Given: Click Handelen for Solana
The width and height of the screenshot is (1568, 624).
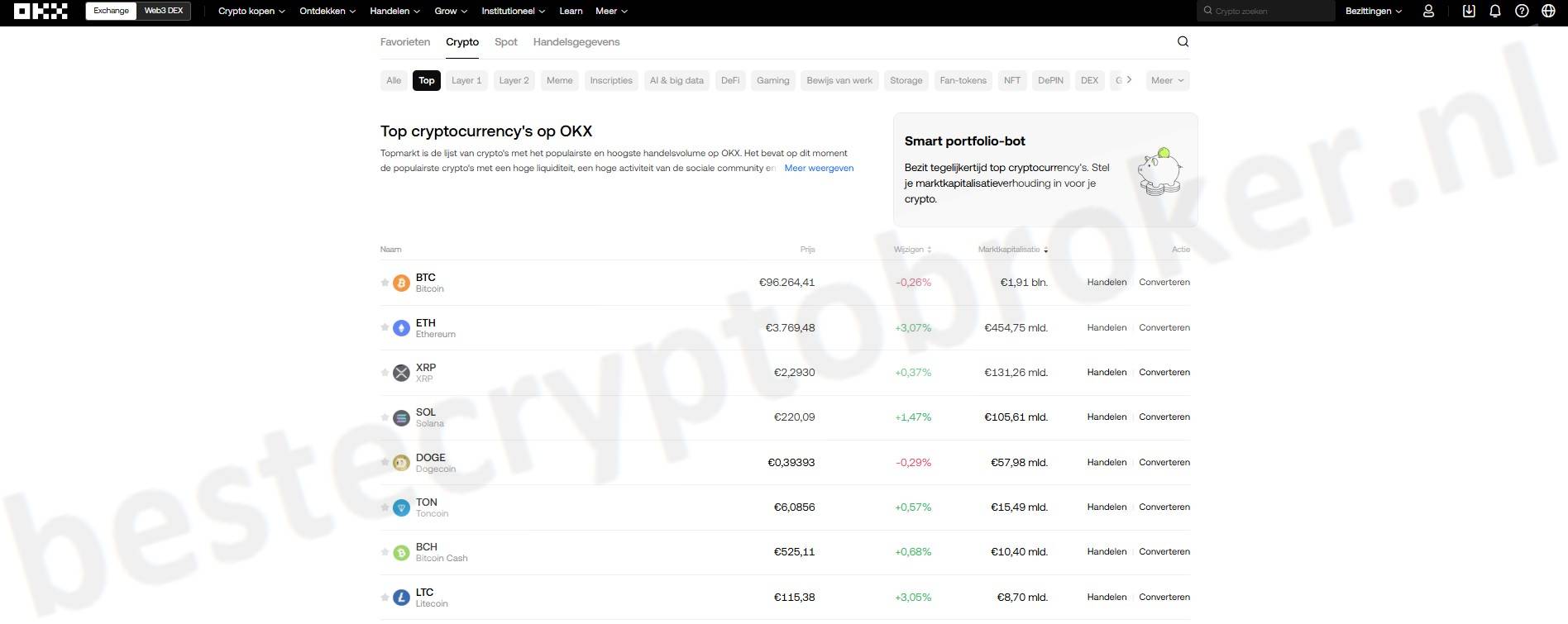Looking at the screenshot, I should pos(1107,417).
